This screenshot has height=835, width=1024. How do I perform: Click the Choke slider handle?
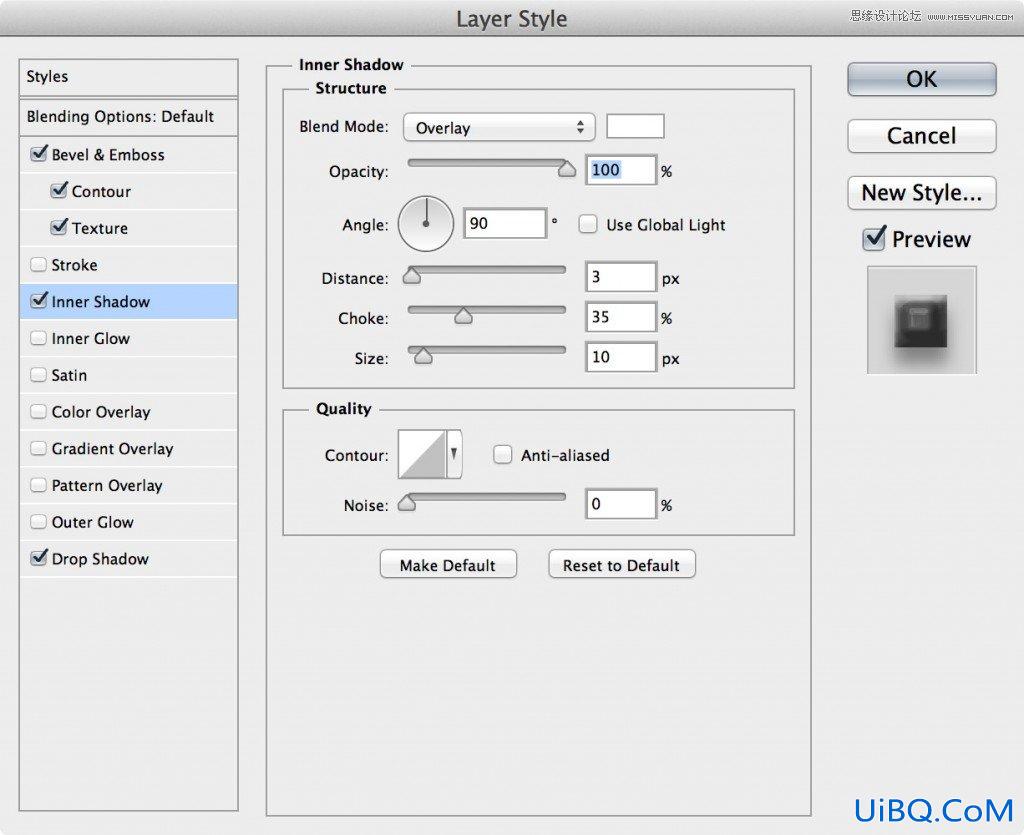click(x=463, y=316)
